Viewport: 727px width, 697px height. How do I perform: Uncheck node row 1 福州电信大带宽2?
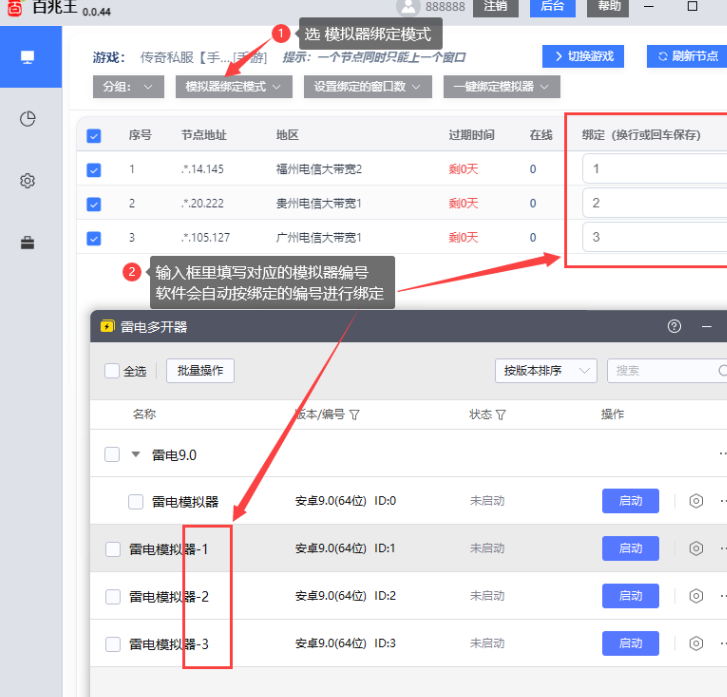[x=94, y=170]
